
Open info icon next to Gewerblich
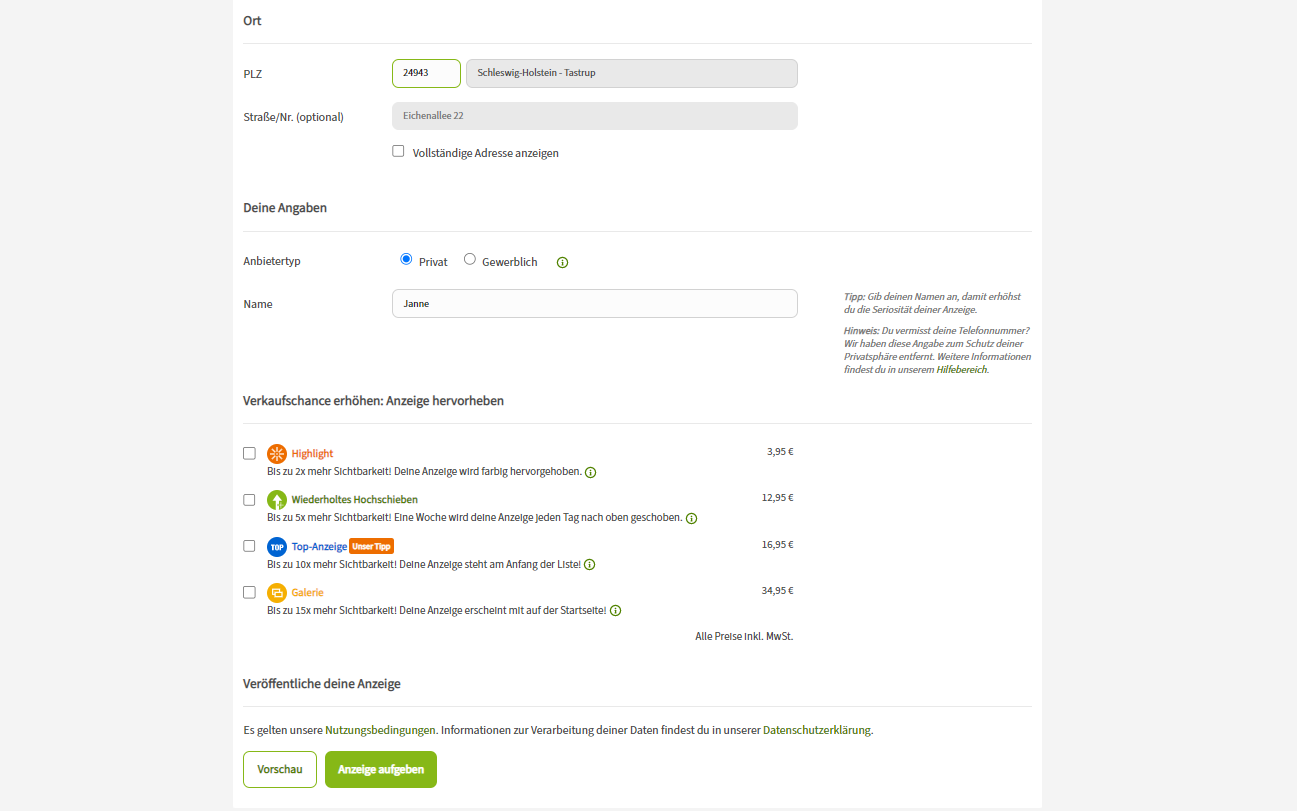[562, 263]
